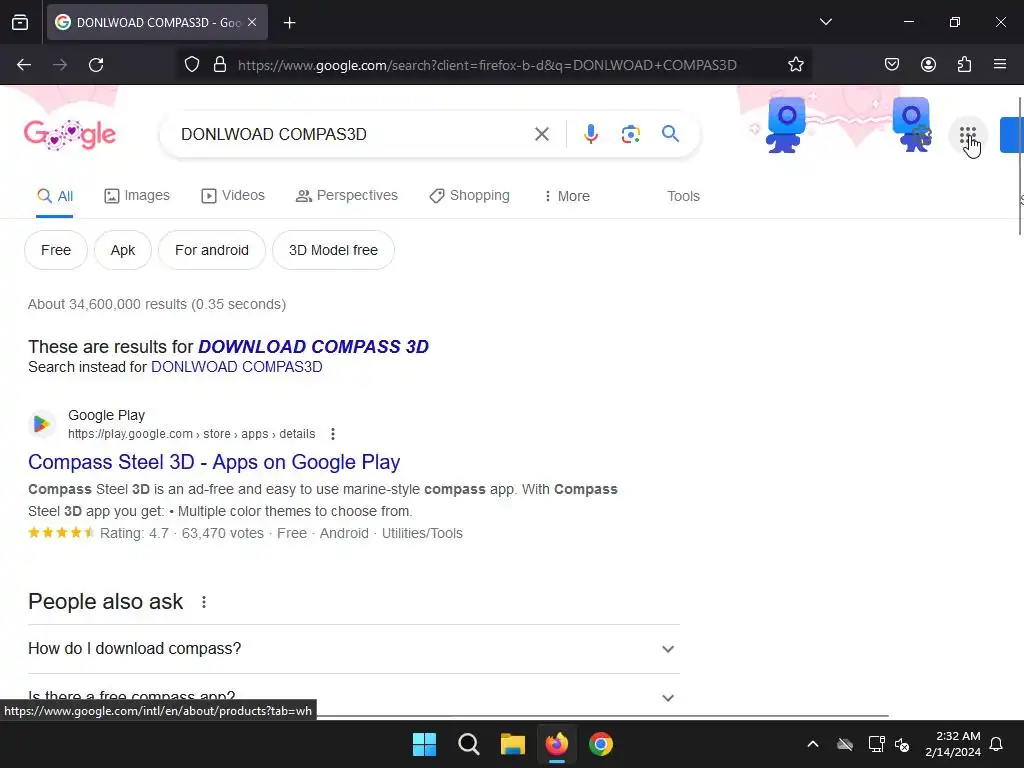The image size is (1024, 768).
Task: Click the muted volume tray icon
Action: (x=902, y=744)
